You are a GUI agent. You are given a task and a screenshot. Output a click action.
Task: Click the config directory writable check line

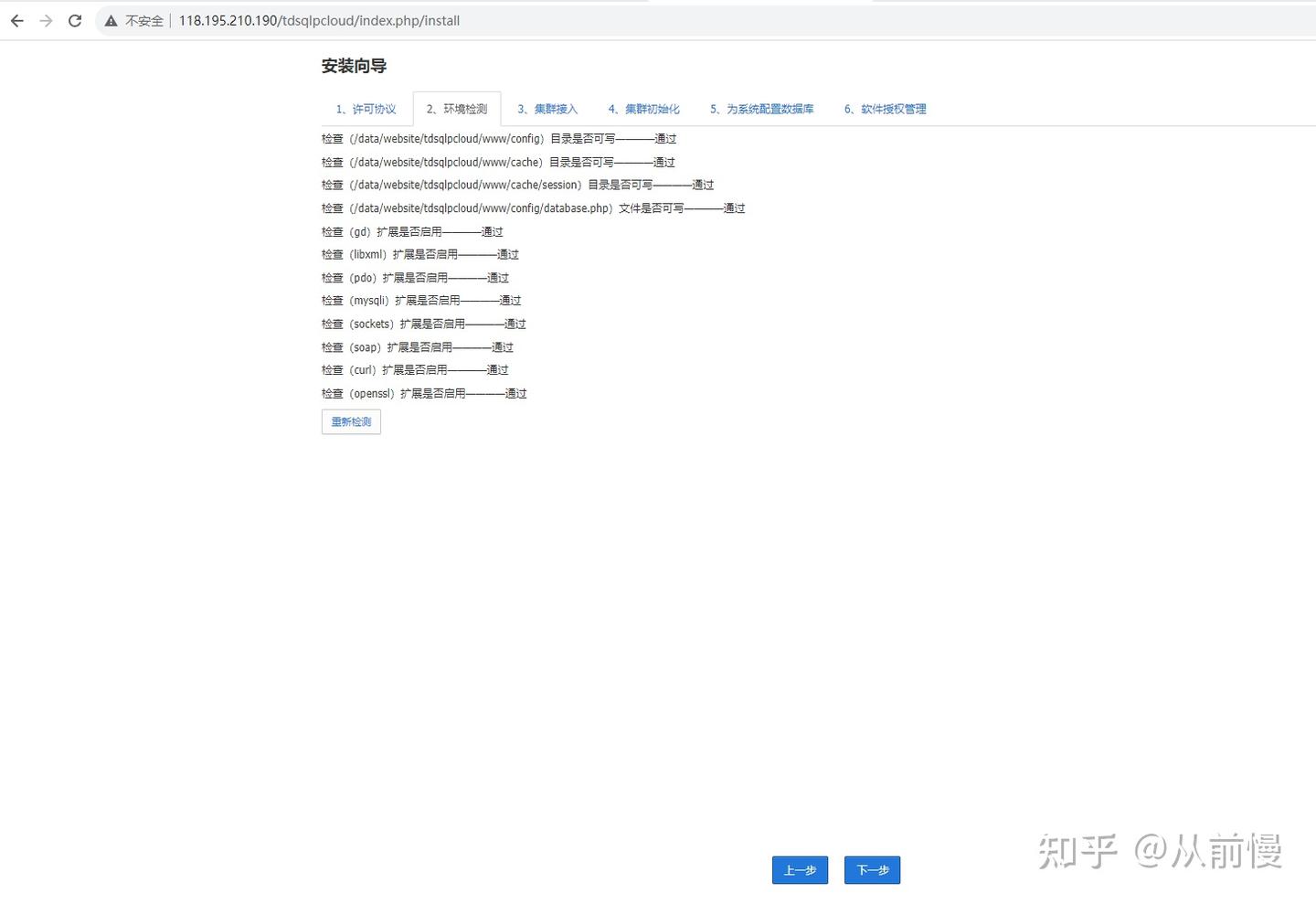[x=499, y=138]
